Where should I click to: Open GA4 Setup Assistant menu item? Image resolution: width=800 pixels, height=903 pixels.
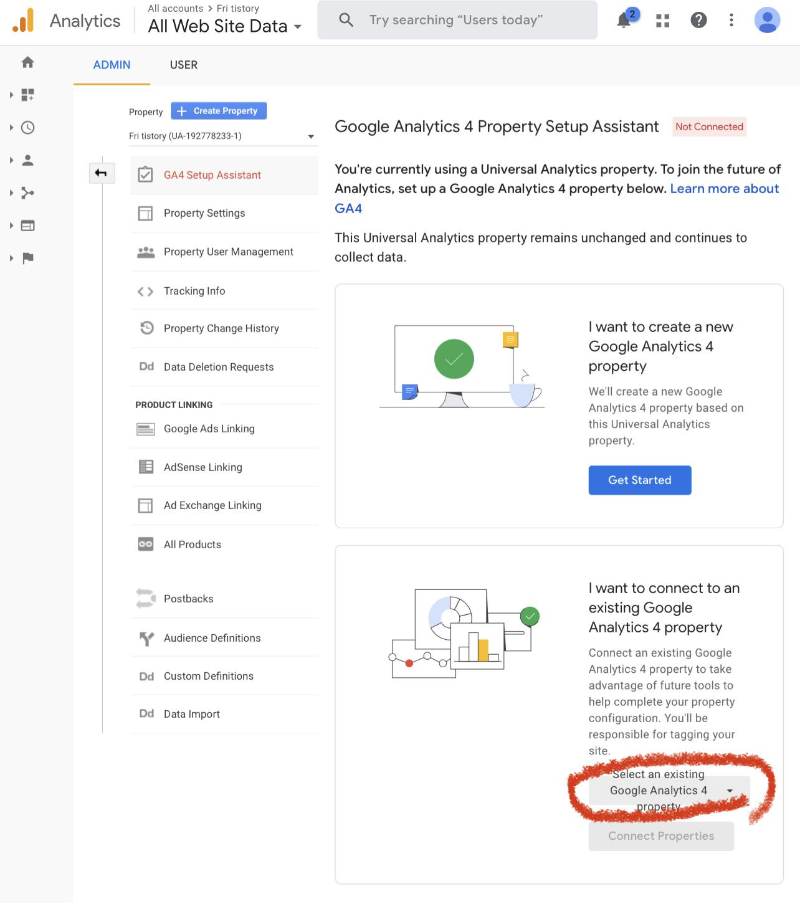[x=224, y=175]
